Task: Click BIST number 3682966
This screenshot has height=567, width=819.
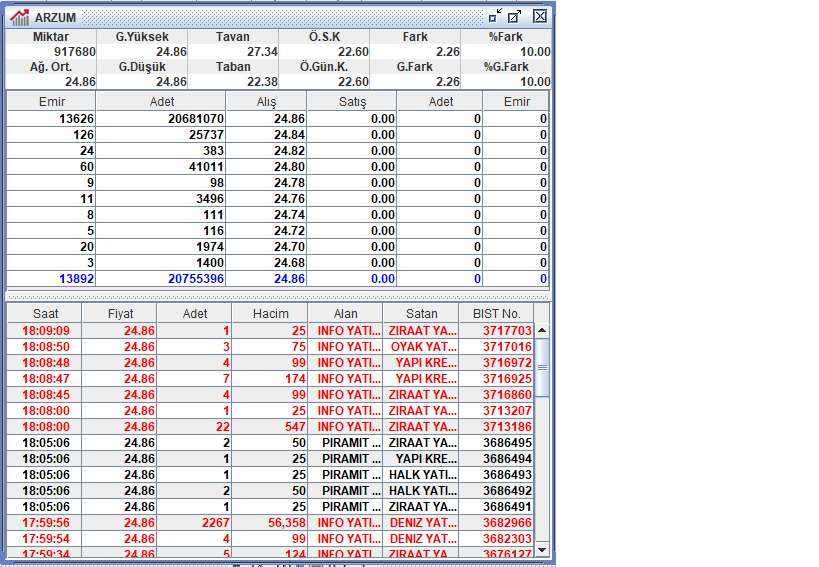Action: [x=507, y=523]
